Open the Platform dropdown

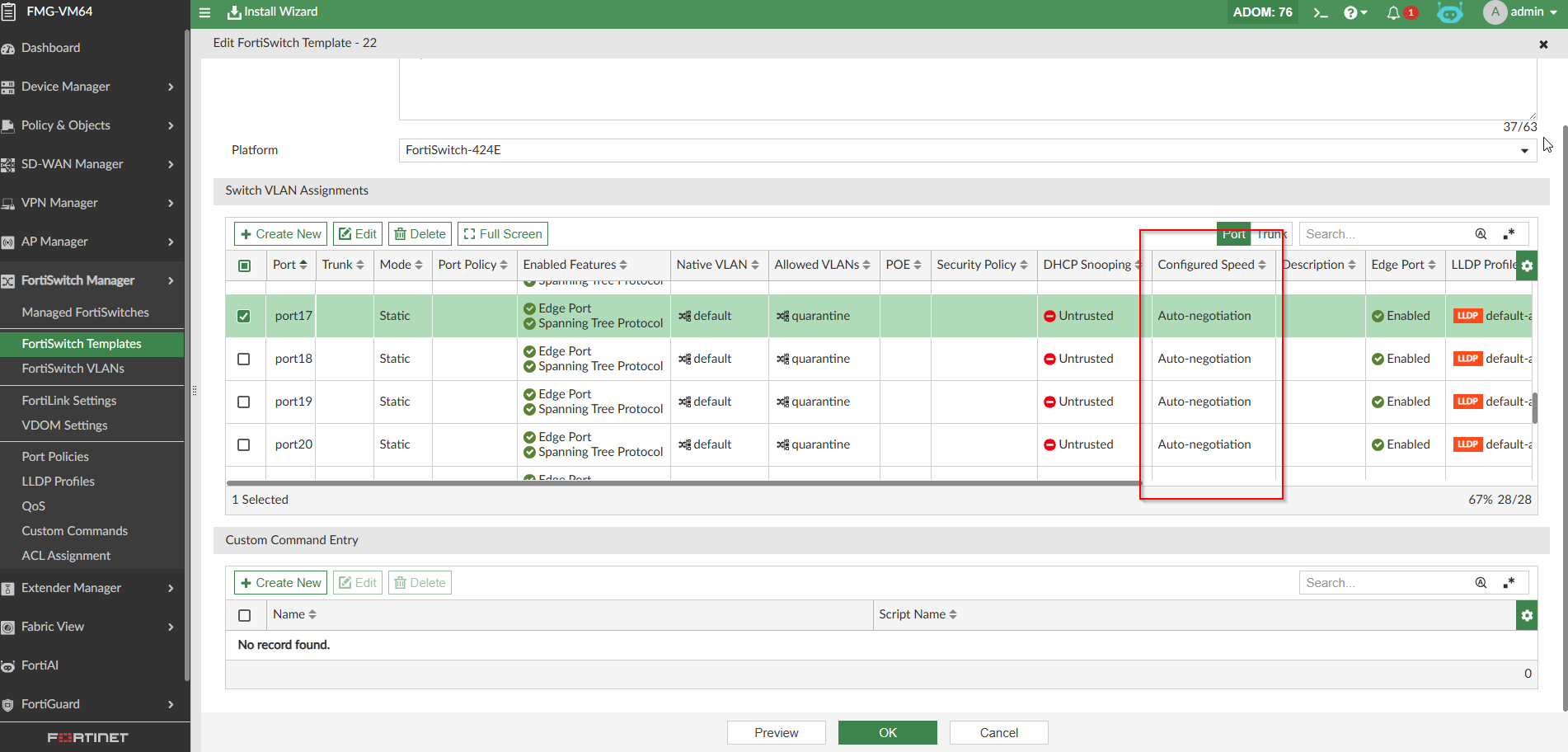click(1523, 150)
